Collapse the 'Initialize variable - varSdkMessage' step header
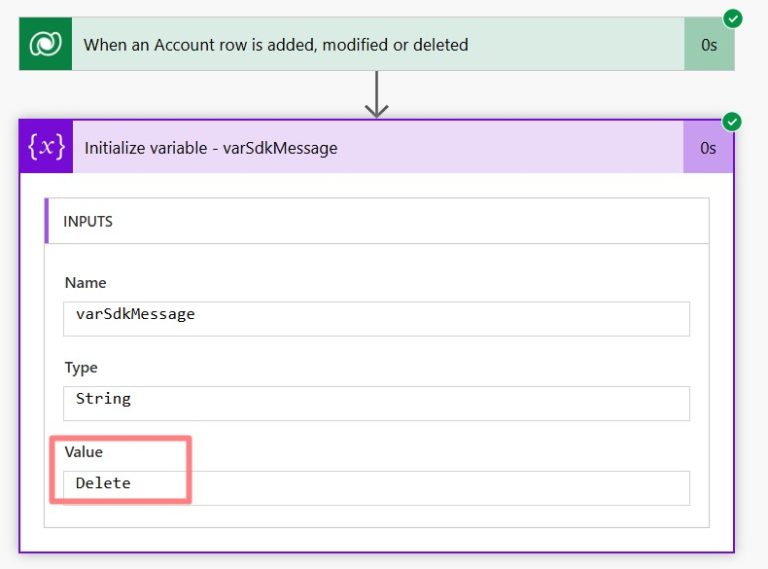The width and height of the screenshot is (768, 569). [x=211, y=148]
